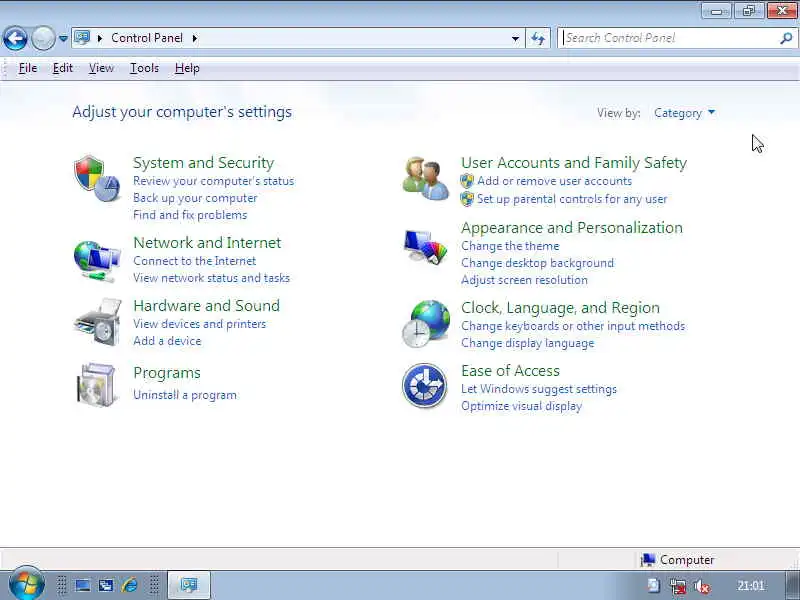The image size is (800, 600).
Task: Click the Control Panel icon in address bar
Action: tap(82, 38)
